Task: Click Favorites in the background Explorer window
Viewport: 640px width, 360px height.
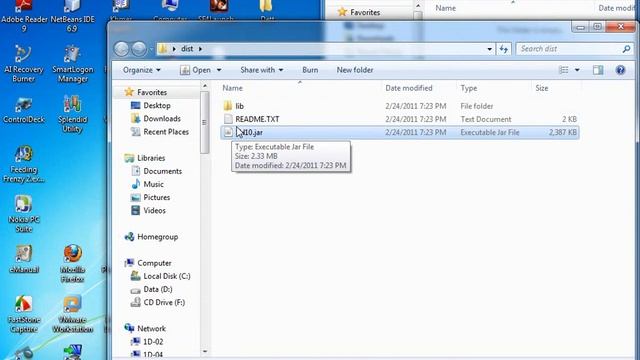Action: pyautogui.click(x=365, y=12)
